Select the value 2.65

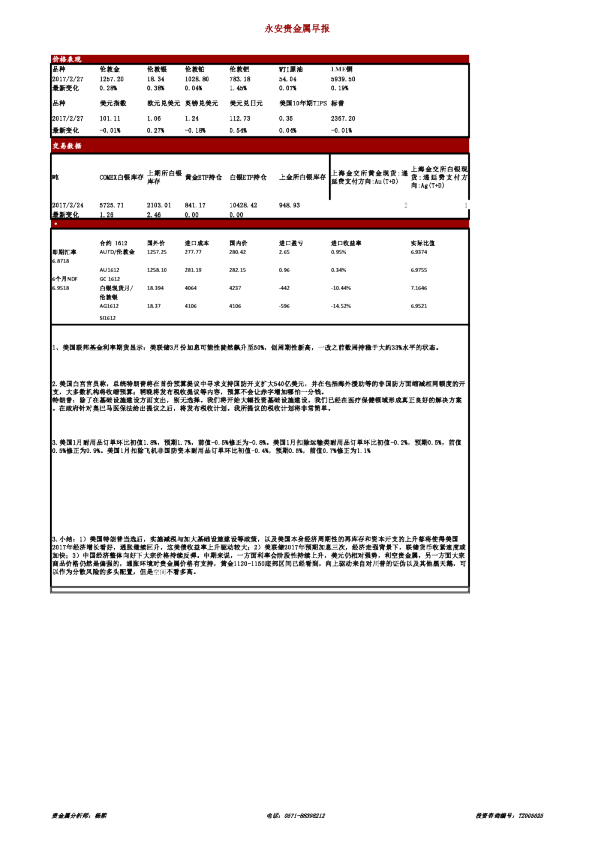point(284,252)
